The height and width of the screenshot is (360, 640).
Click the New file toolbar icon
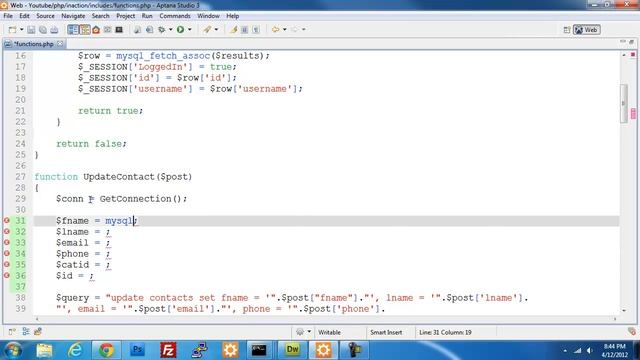(x=12, y=30)
